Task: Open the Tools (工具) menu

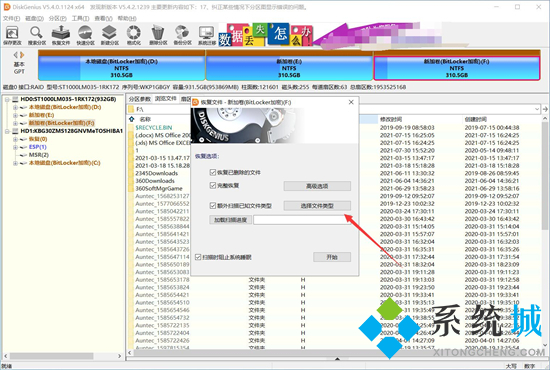Action: pos(80,18)
